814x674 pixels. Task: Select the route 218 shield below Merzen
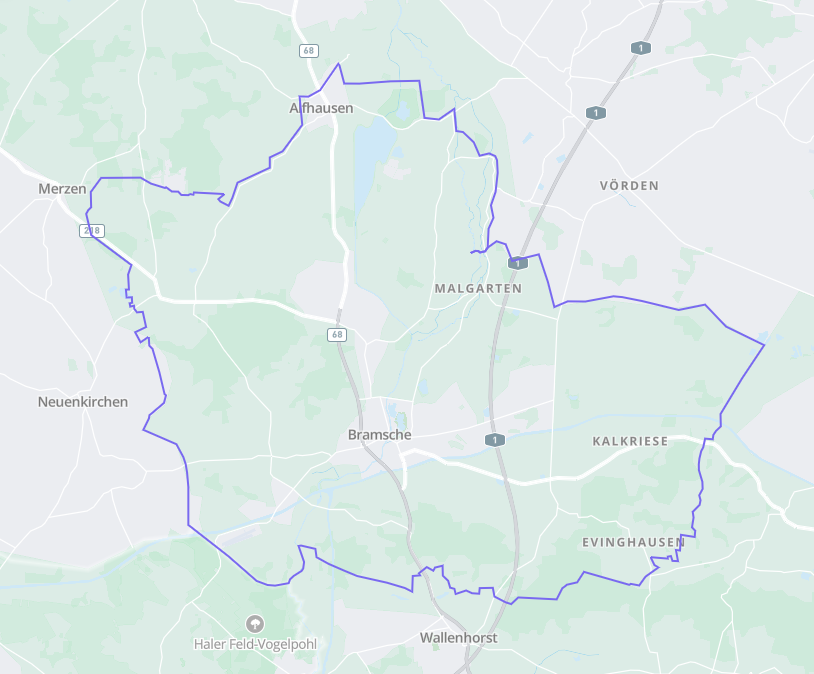(92, 231)
